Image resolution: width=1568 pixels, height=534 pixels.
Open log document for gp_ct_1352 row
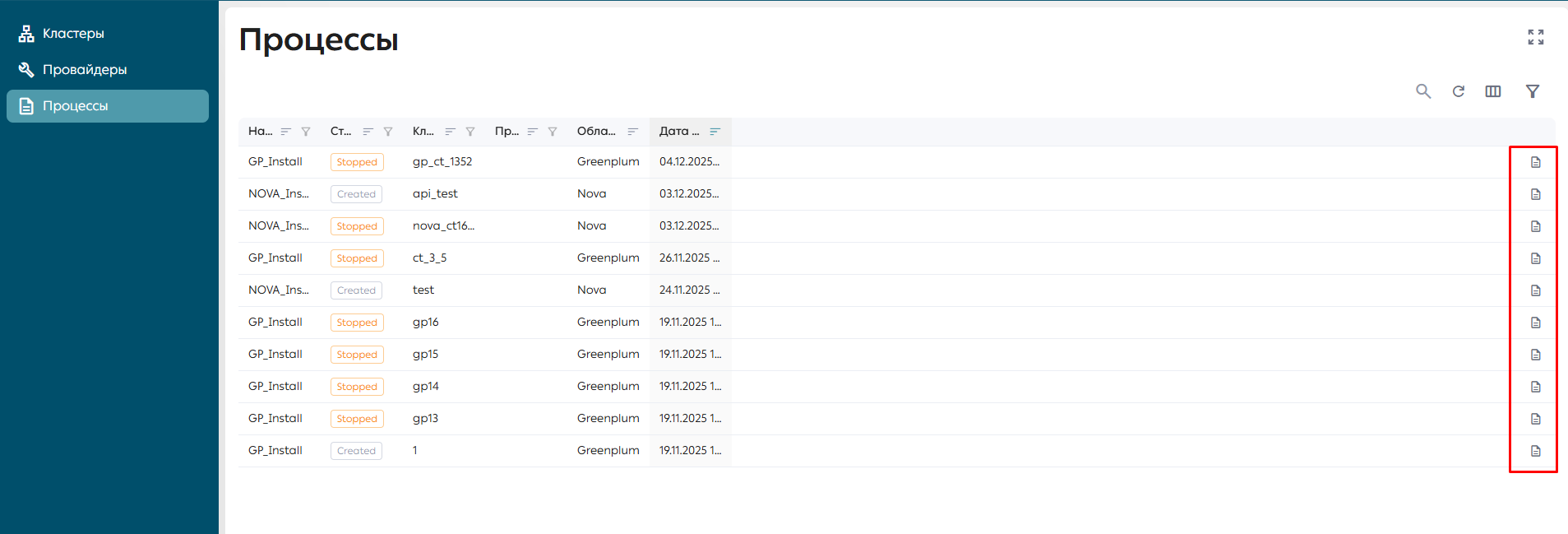[x=1535, y=162]
